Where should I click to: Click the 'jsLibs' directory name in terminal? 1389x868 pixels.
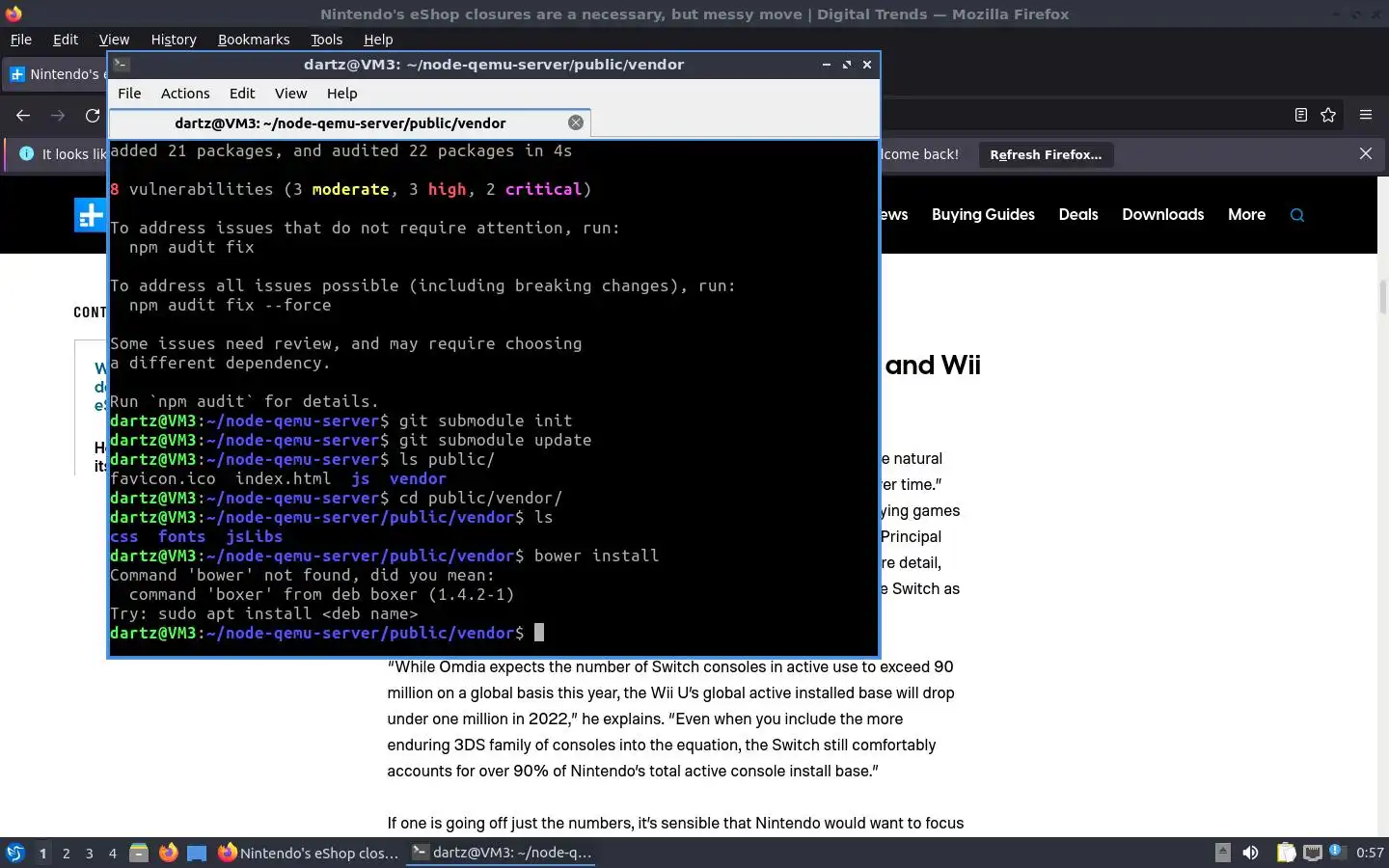254,536
